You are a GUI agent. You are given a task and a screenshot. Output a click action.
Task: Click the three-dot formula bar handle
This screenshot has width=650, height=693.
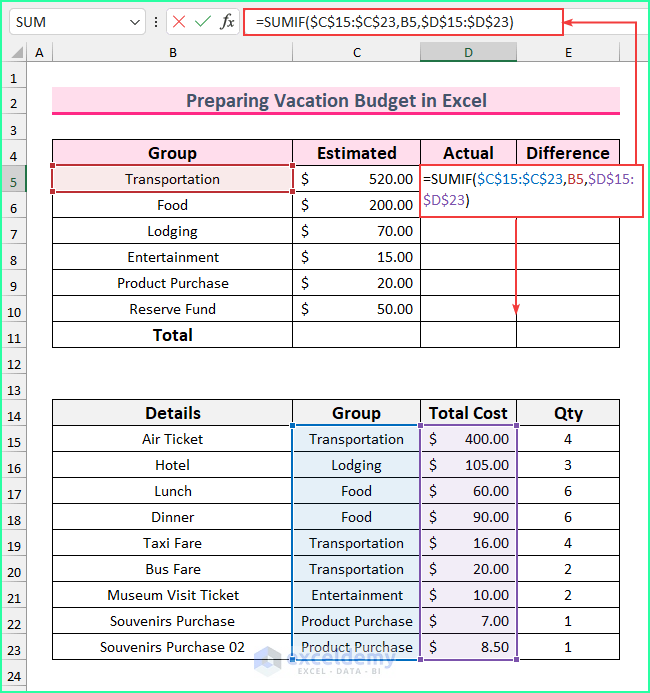(x=156, y=22)
